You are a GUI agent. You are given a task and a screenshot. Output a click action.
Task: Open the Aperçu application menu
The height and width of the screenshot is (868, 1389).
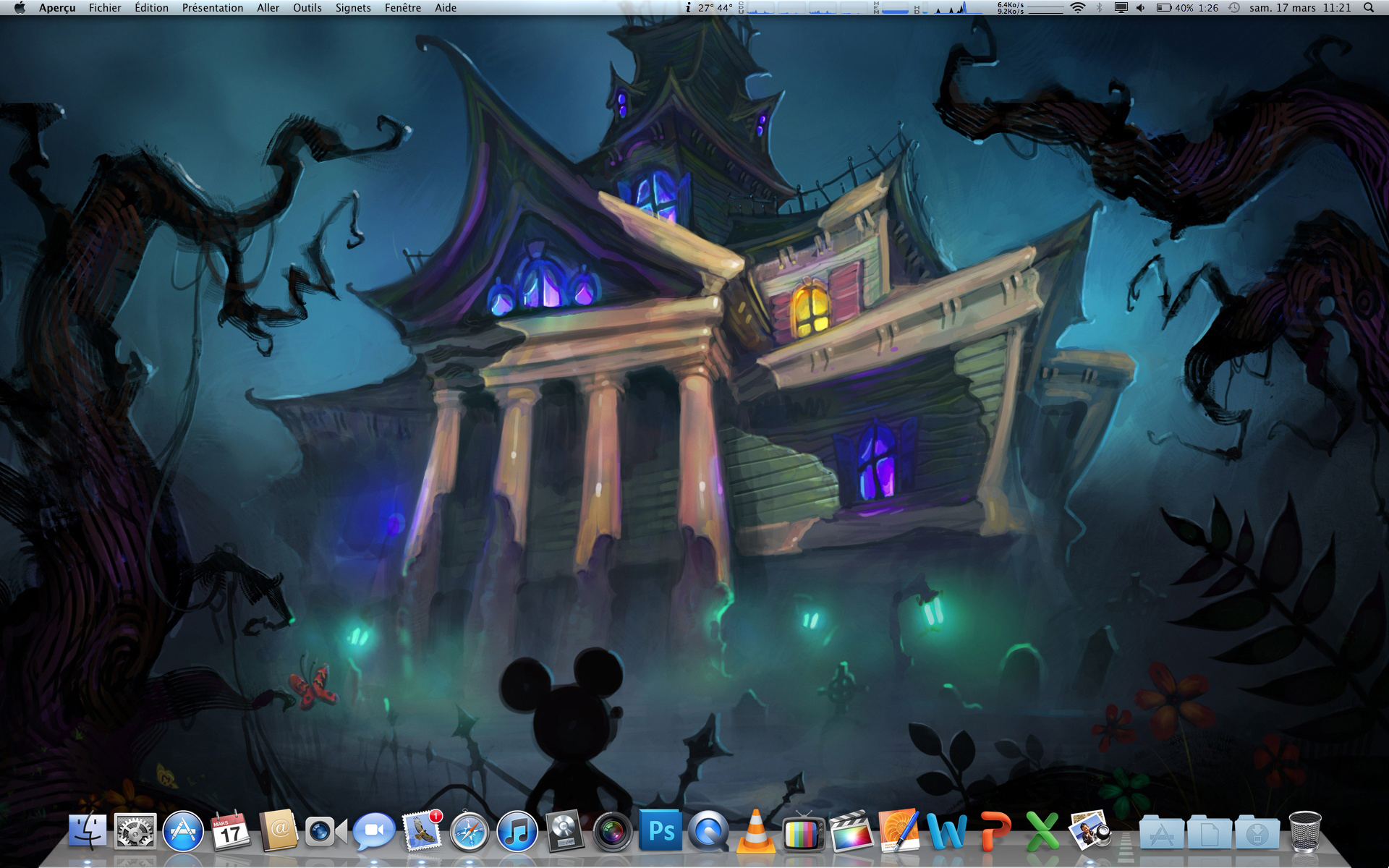(x=57, y=8)
